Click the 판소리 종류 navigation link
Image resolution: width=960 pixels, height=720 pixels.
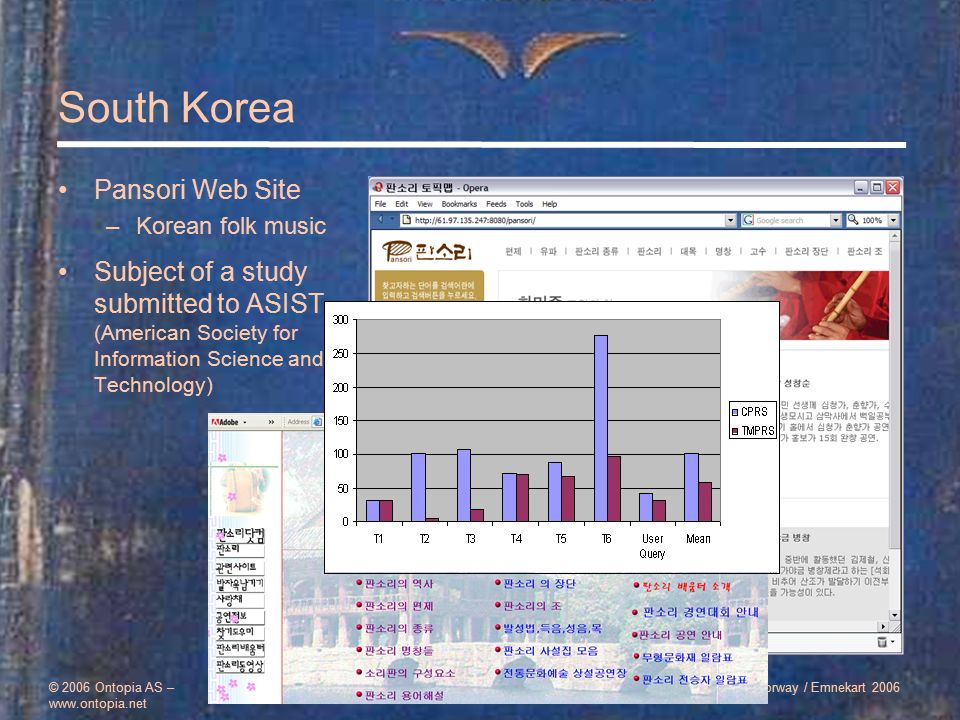(596, 251)
